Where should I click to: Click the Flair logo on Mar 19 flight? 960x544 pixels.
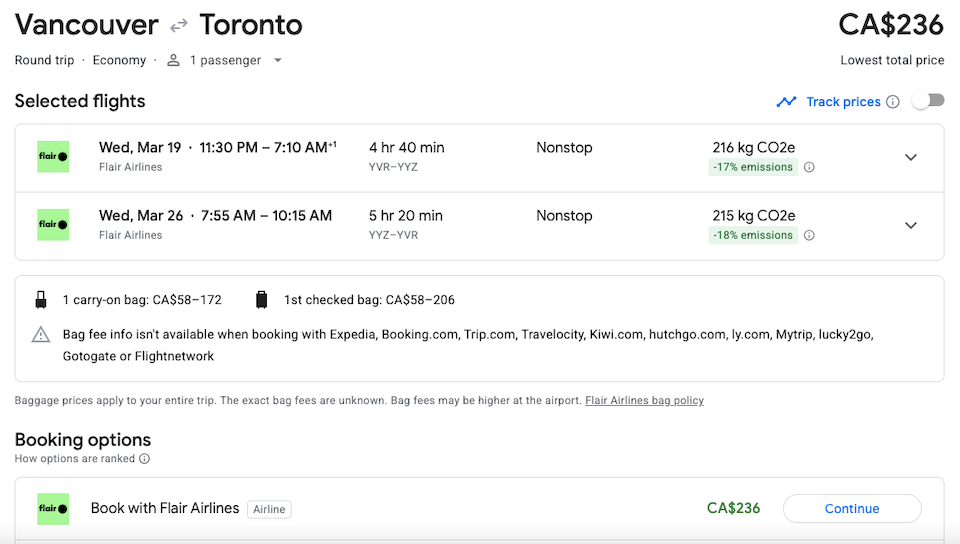53,157
